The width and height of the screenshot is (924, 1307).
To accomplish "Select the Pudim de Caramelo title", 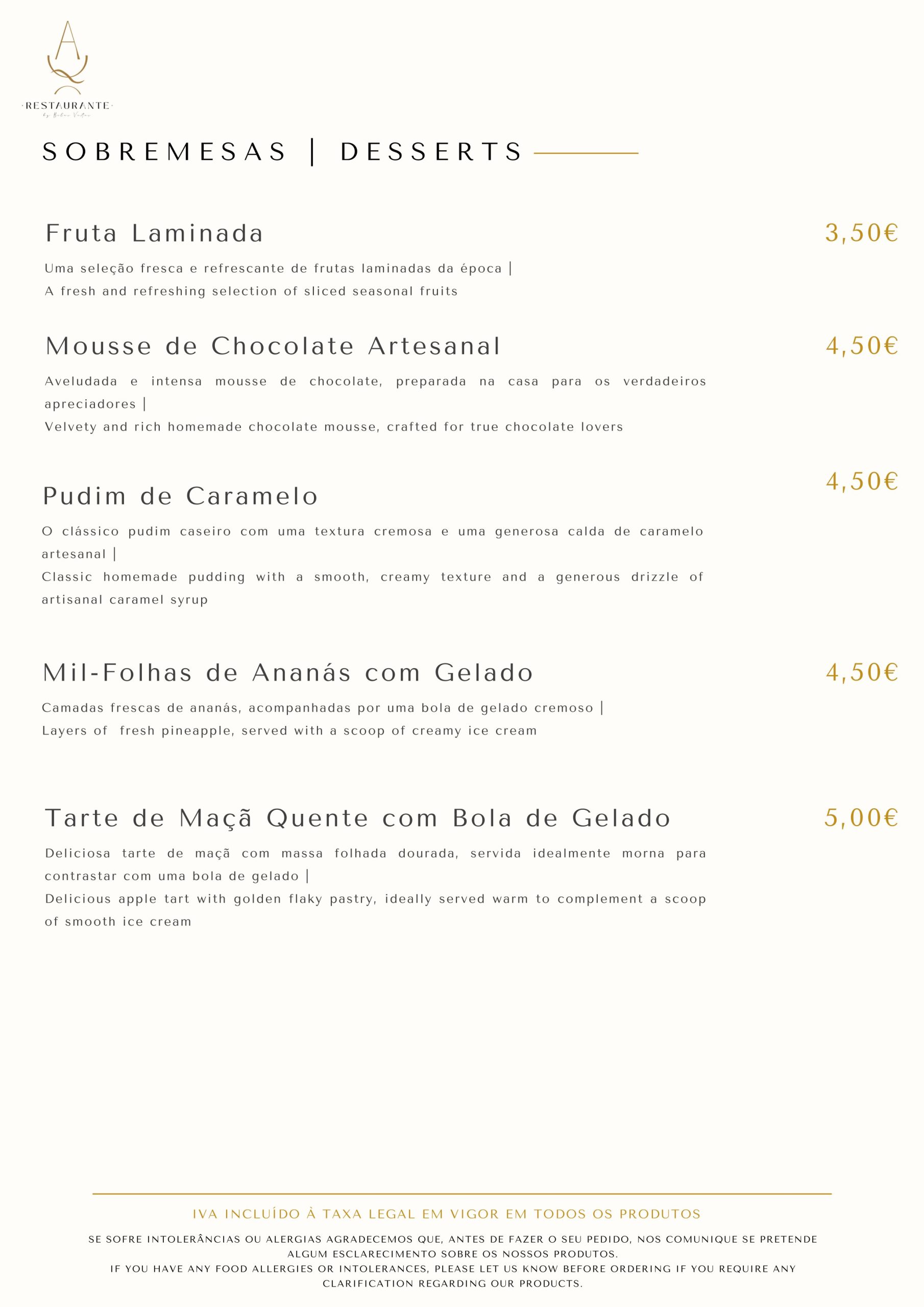I will (180, 496).
